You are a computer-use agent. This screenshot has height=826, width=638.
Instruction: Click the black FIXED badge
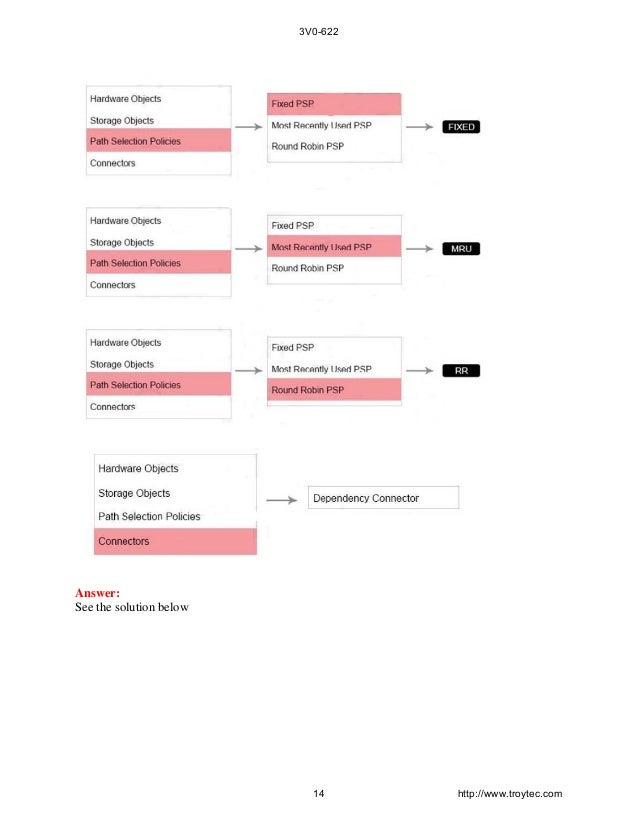pos(460,127)
